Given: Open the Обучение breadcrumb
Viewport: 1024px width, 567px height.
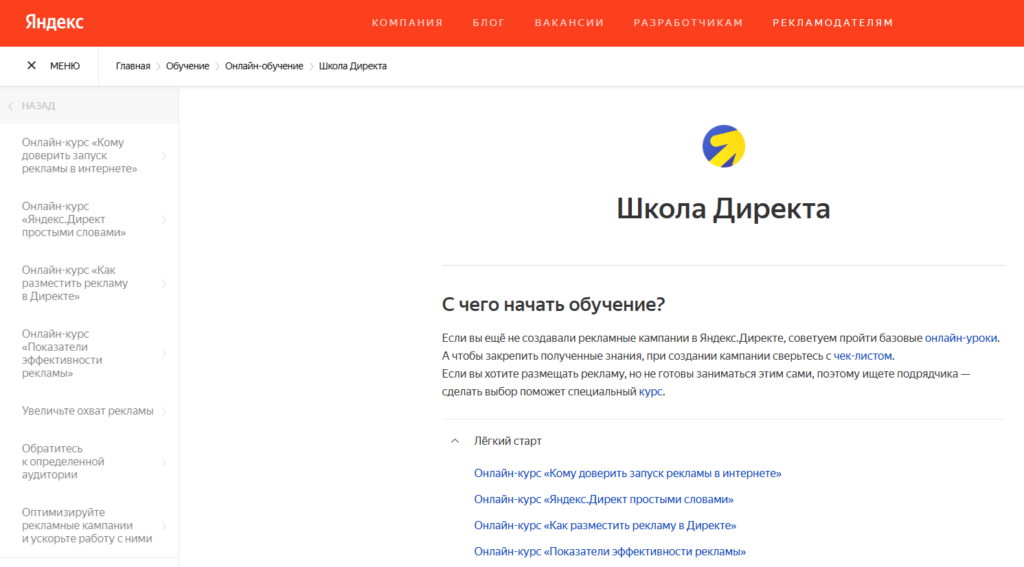Looking at the screenshot, I should point(187,66).
